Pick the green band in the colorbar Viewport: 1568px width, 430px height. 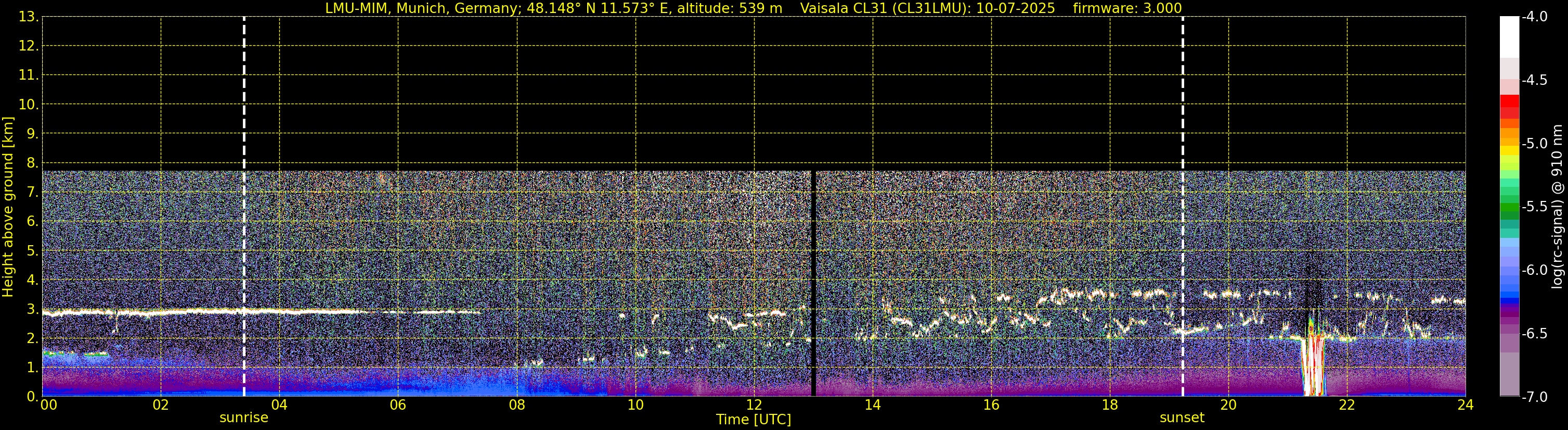pos(1509,210)
